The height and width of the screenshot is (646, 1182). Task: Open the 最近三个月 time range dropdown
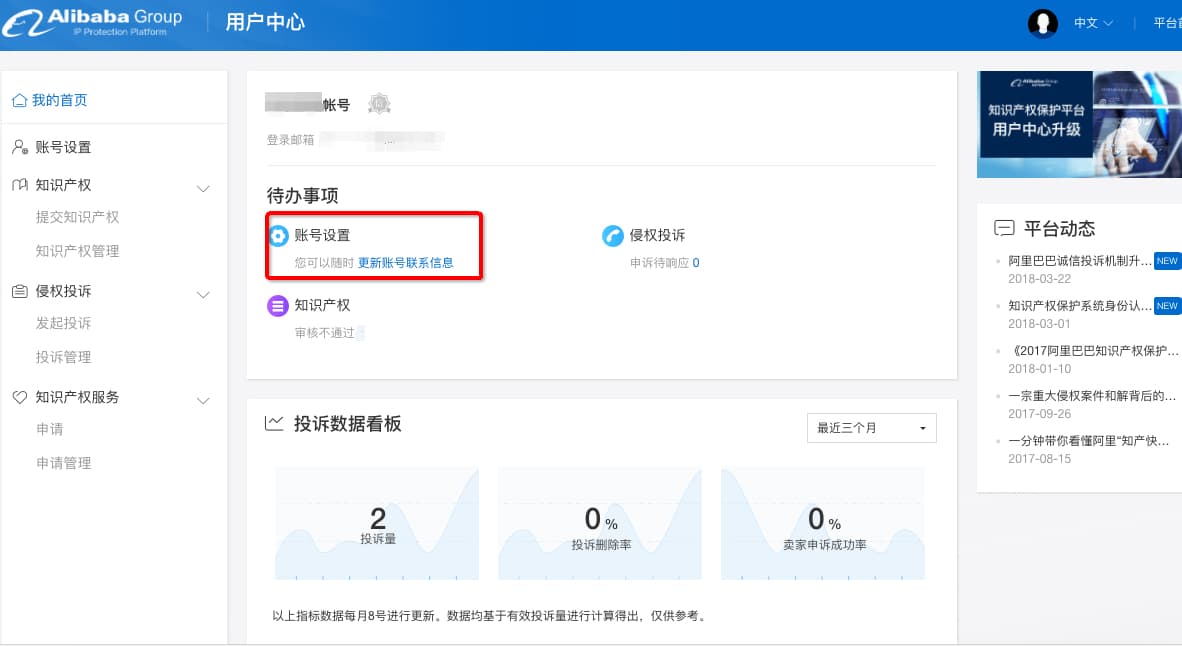tap(871, 428)
